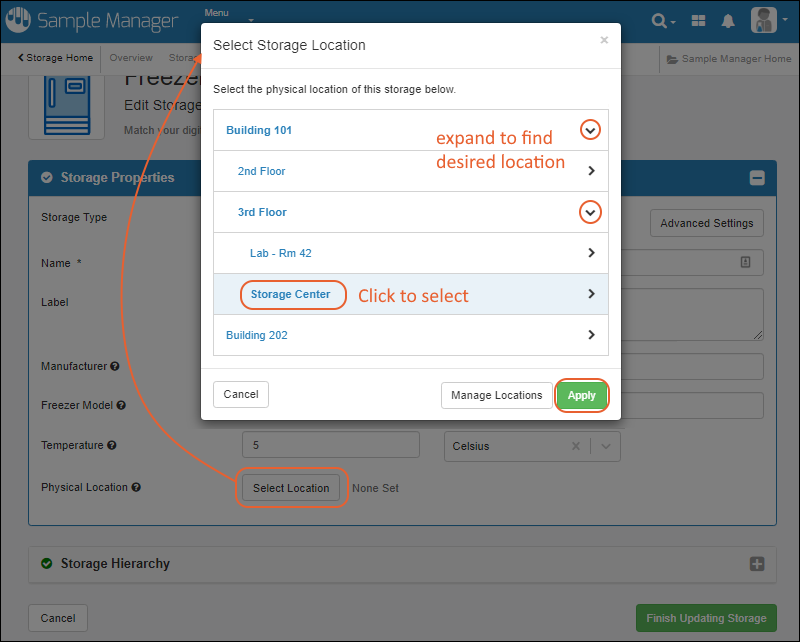The image size is (800, 642).
Task: Open the product grid icon
Action: click(x=698, y=21)
